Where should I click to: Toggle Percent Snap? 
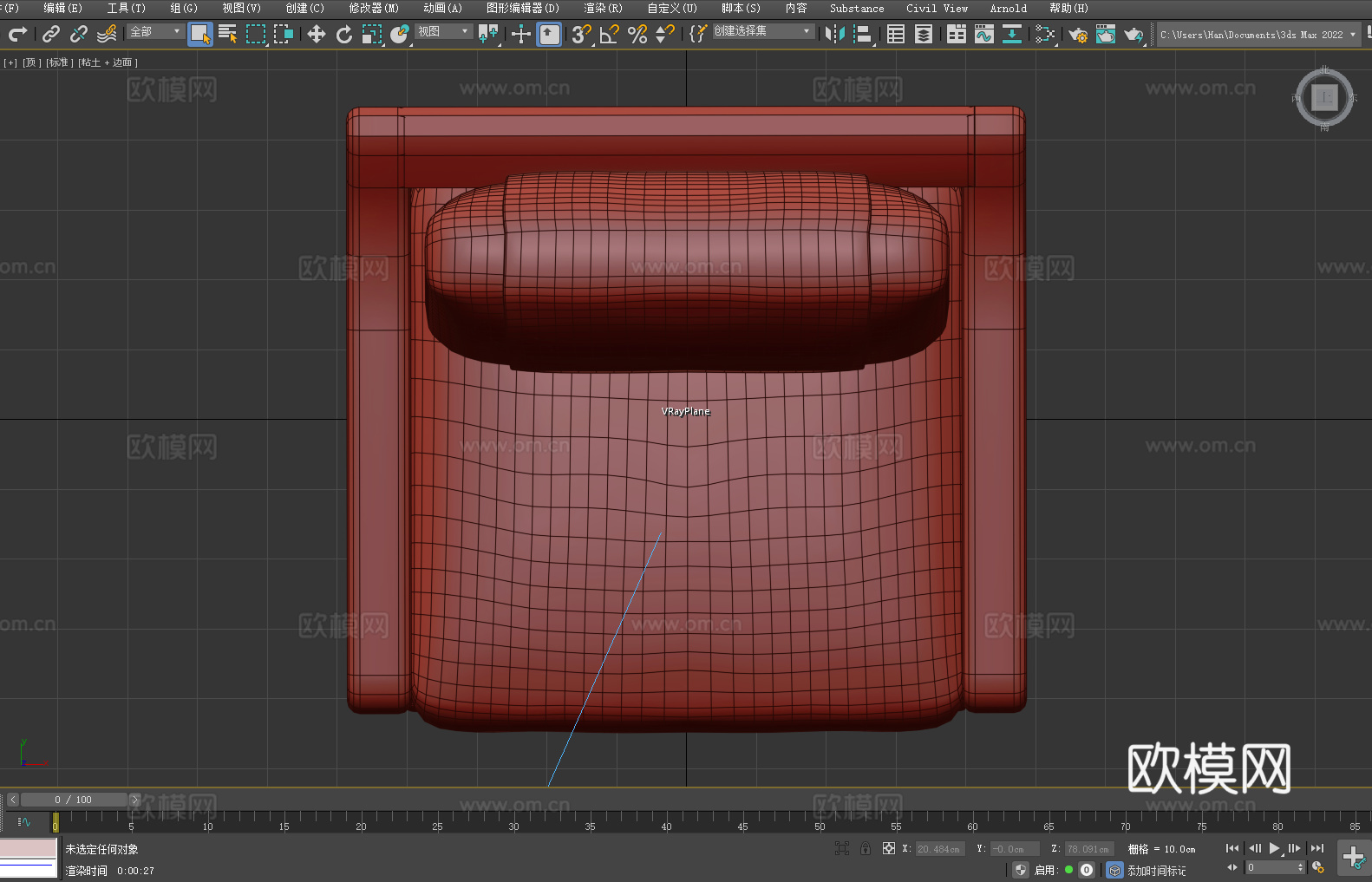(x=637, y=34)
